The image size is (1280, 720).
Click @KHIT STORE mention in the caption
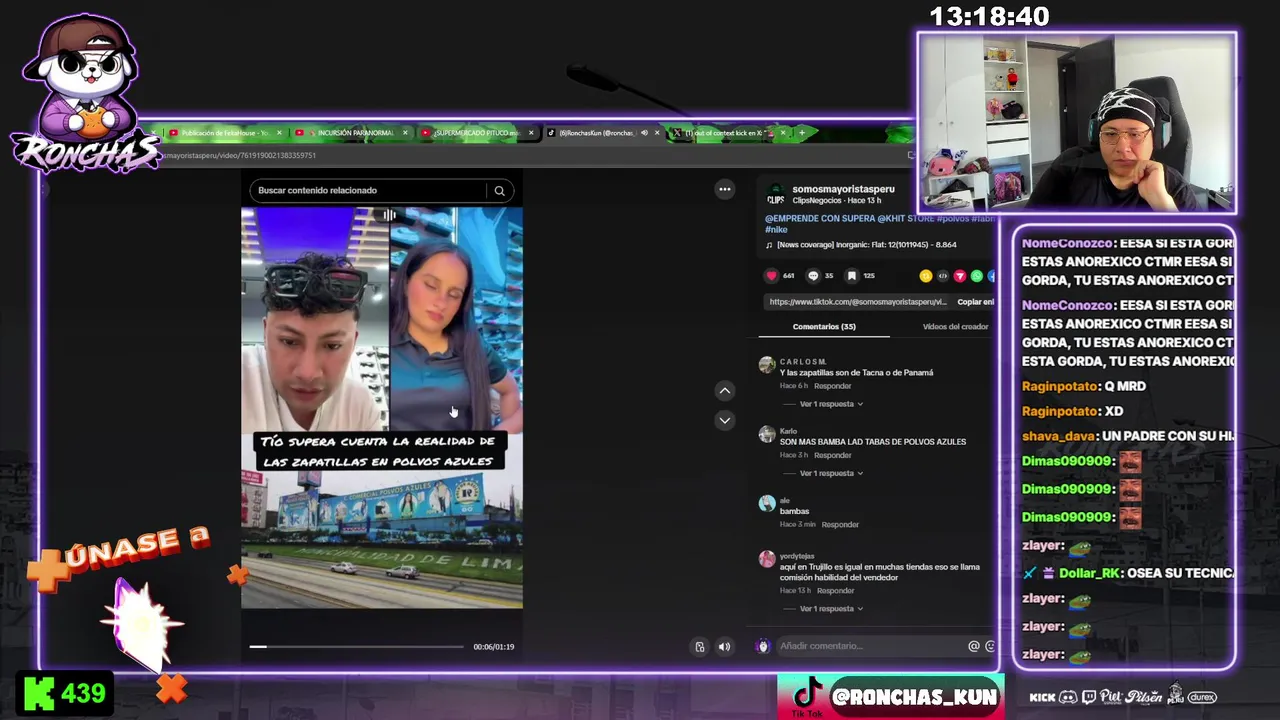coord(906,218)
